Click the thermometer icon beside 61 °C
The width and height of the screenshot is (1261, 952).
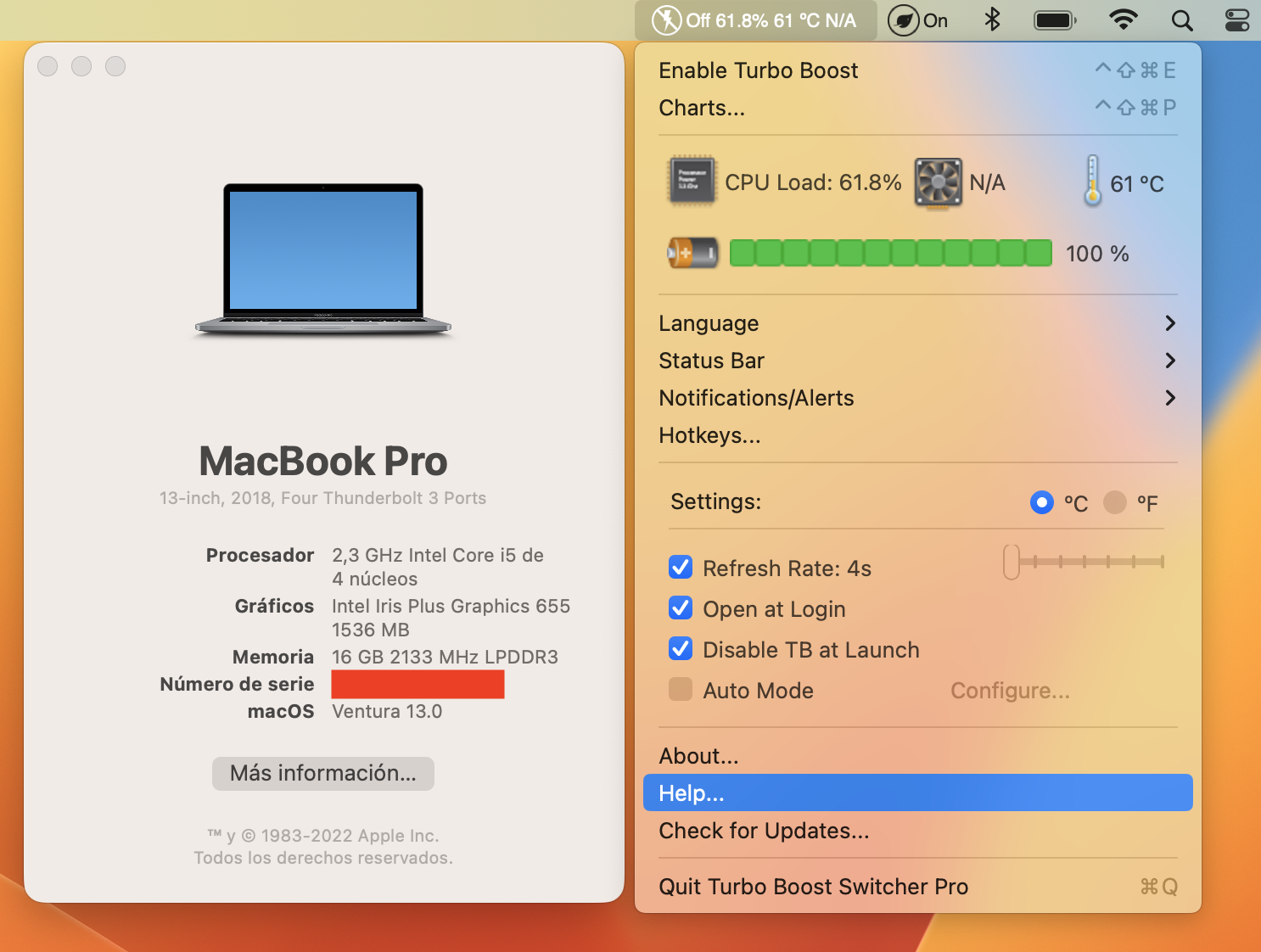click(1093, 180)
